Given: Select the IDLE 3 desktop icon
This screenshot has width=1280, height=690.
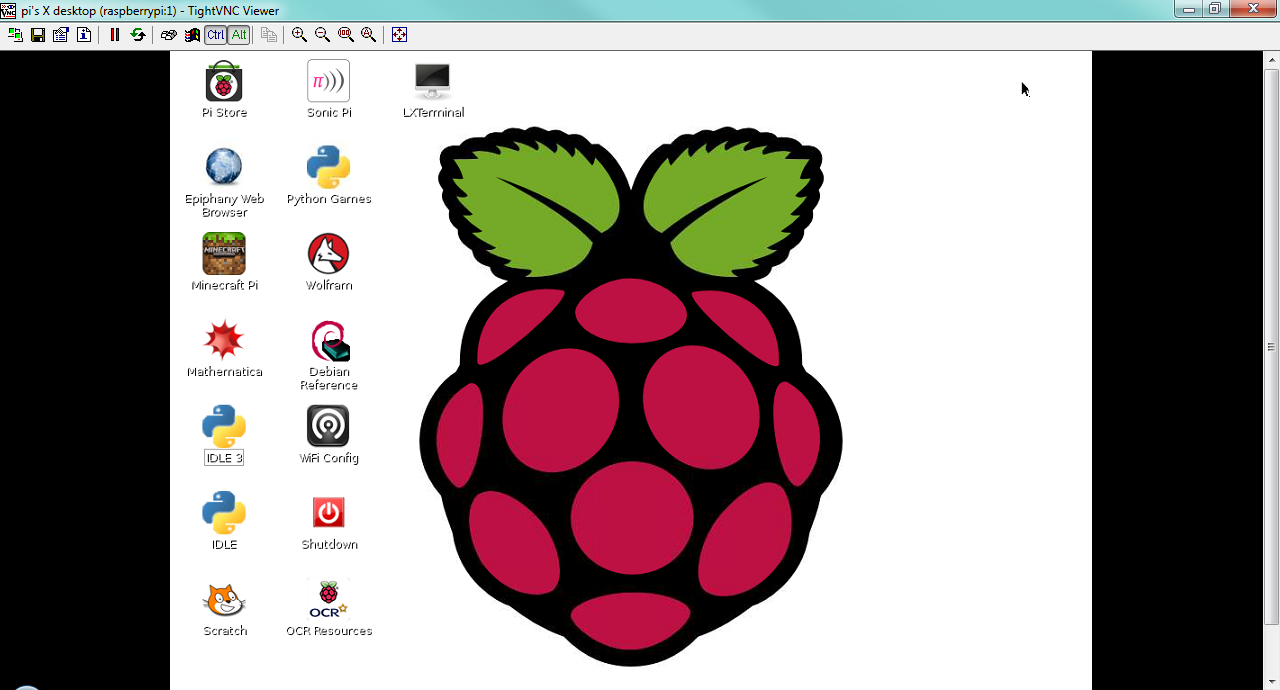Looking at the screenshot, I should (x=224, y=435).
